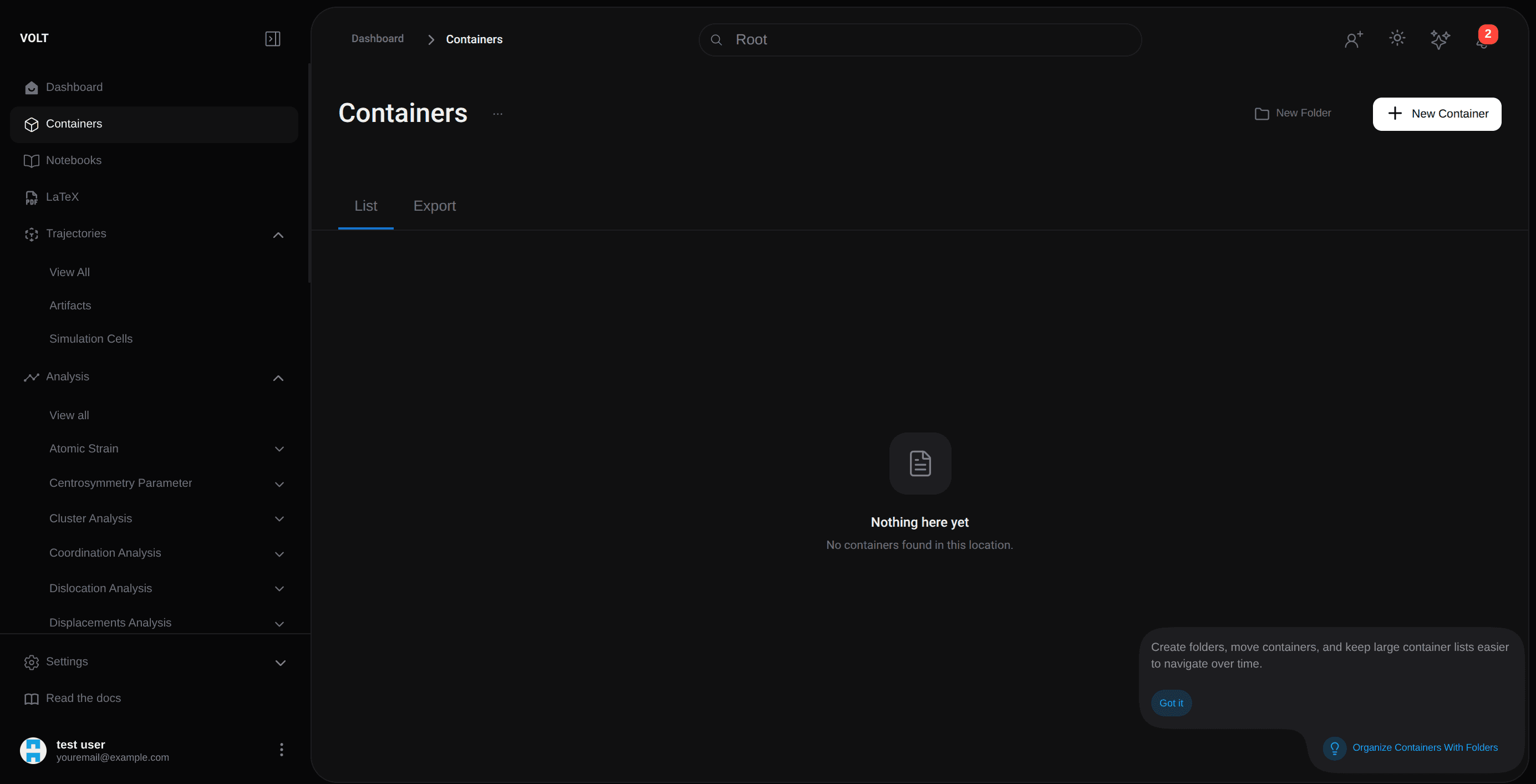The width and height of the screenshot is (1536, 784).
Task: Click the lightbulb tip icon
Action: pyautogui.click(x=1335, y=747)
